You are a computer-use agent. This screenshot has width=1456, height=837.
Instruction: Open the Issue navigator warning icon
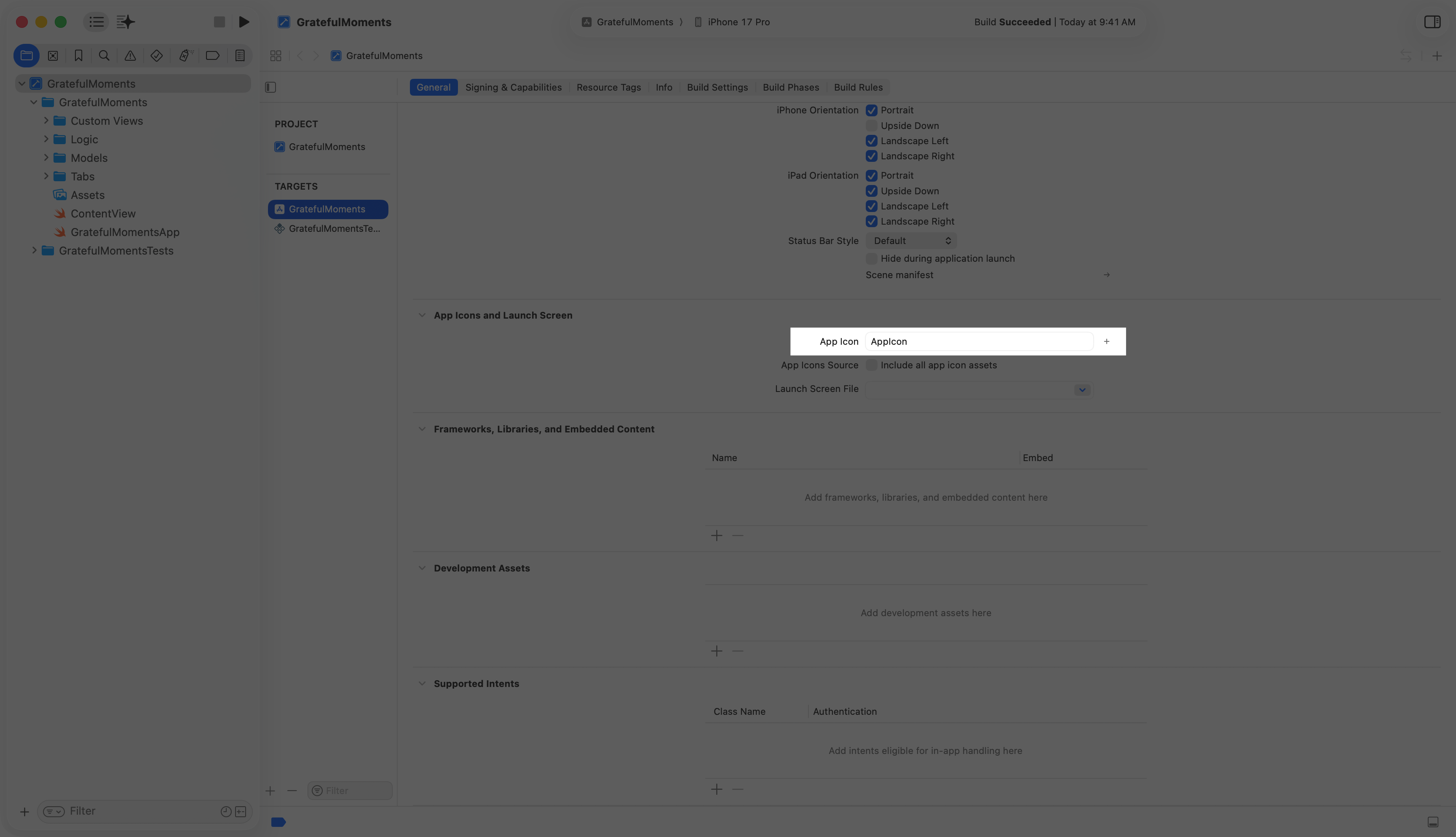click(x=131, y=56)
